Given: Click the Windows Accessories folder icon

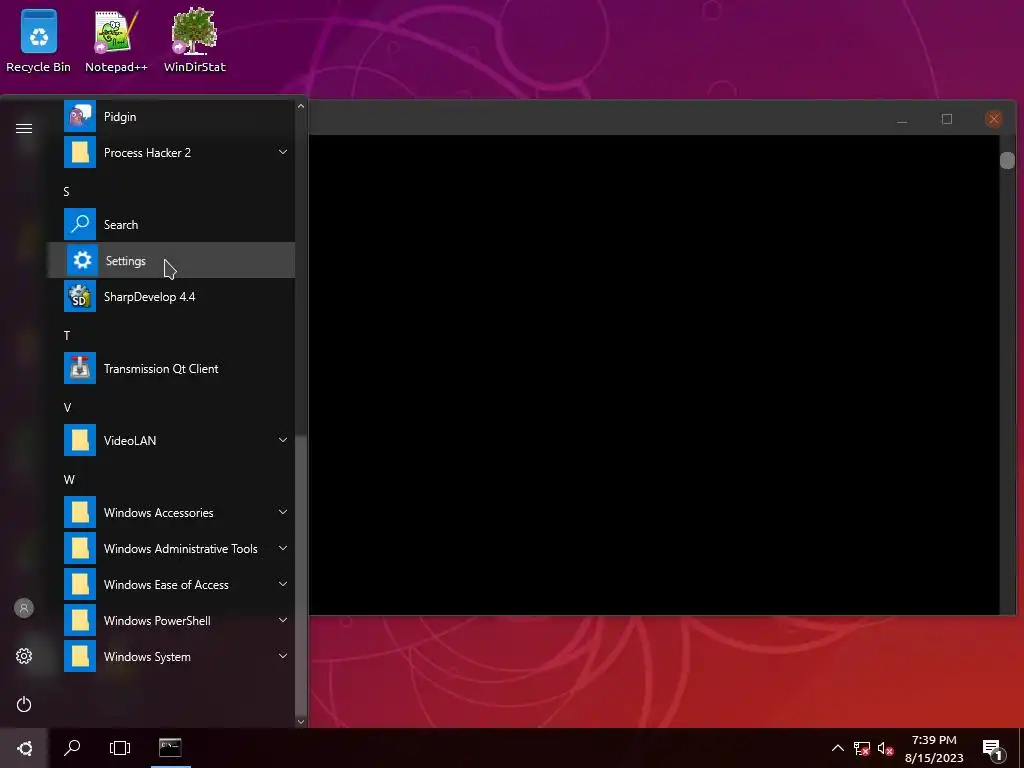Looking at the screenshot, I should [80, 513].
